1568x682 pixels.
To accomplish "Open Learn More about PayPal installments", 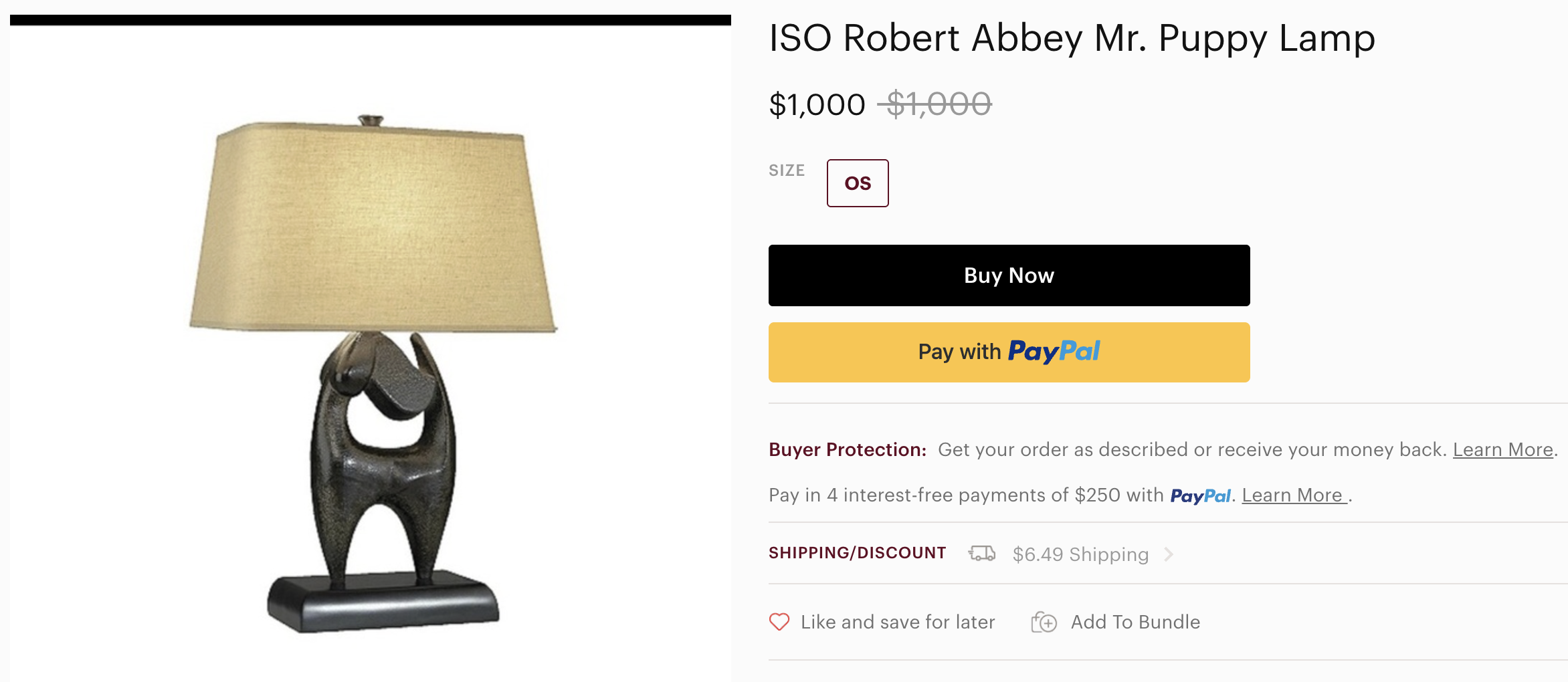I will 1292,495.
